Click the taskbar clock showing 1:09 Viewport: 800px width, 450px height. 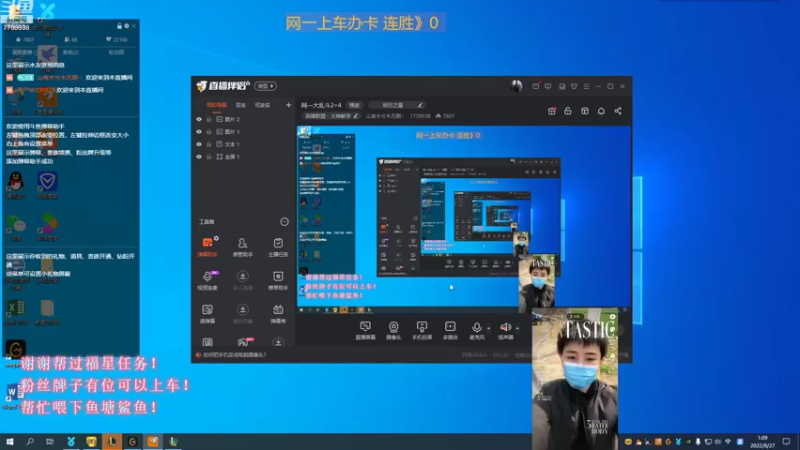pos(762,442)
